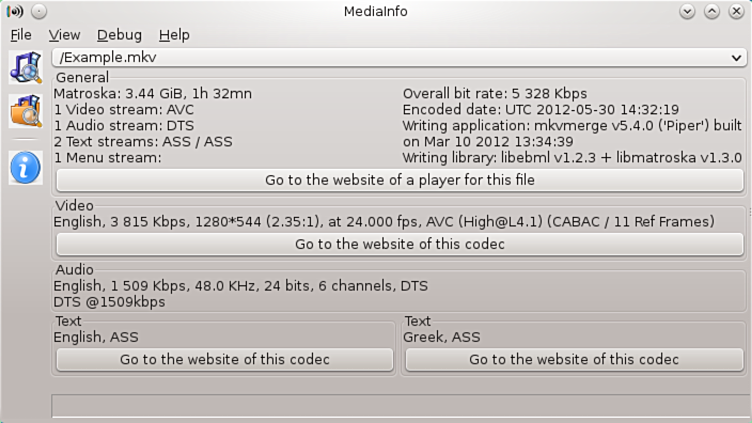
Task: Go to codec website for Greek ASS text
Action: pyautogui.click(x=574, y=359)
